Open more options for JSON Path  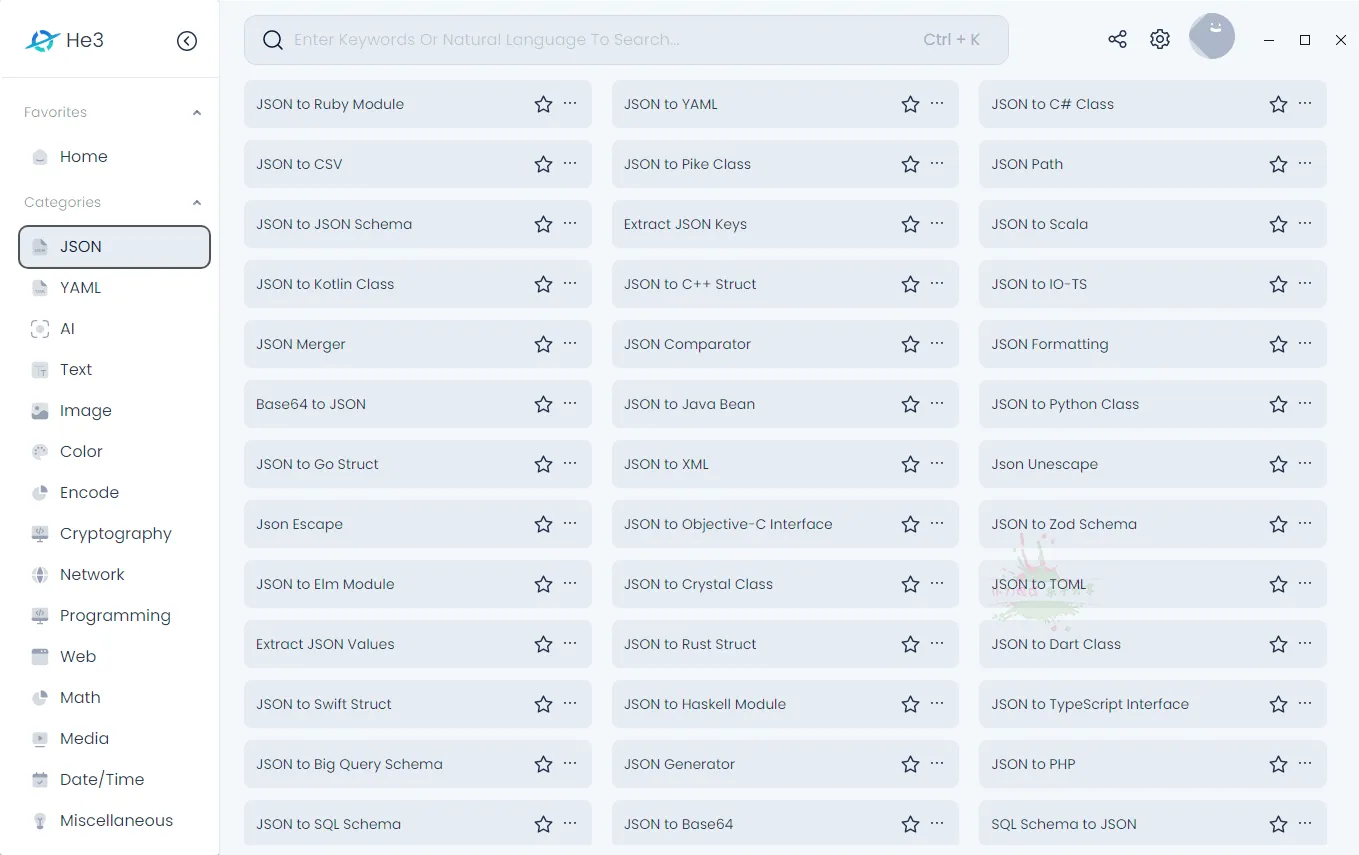coord(1305,163)
